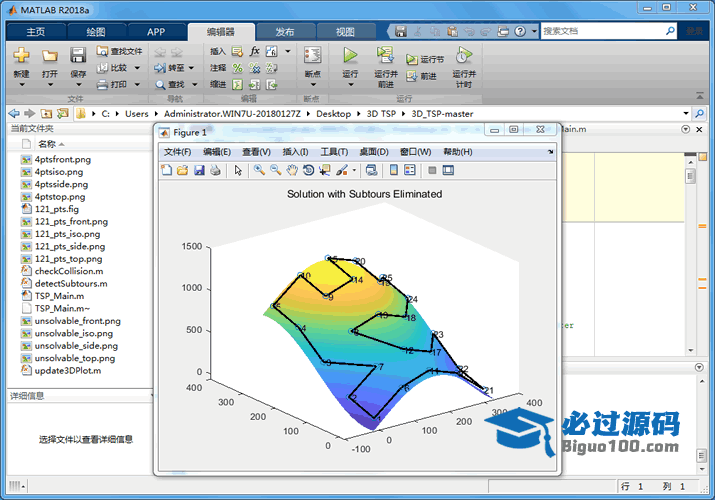This screenshot has width=715, height=500.
Task: Click the Open folder icon in ribbon
Action: pyautogui.click(x=50, y=55)
